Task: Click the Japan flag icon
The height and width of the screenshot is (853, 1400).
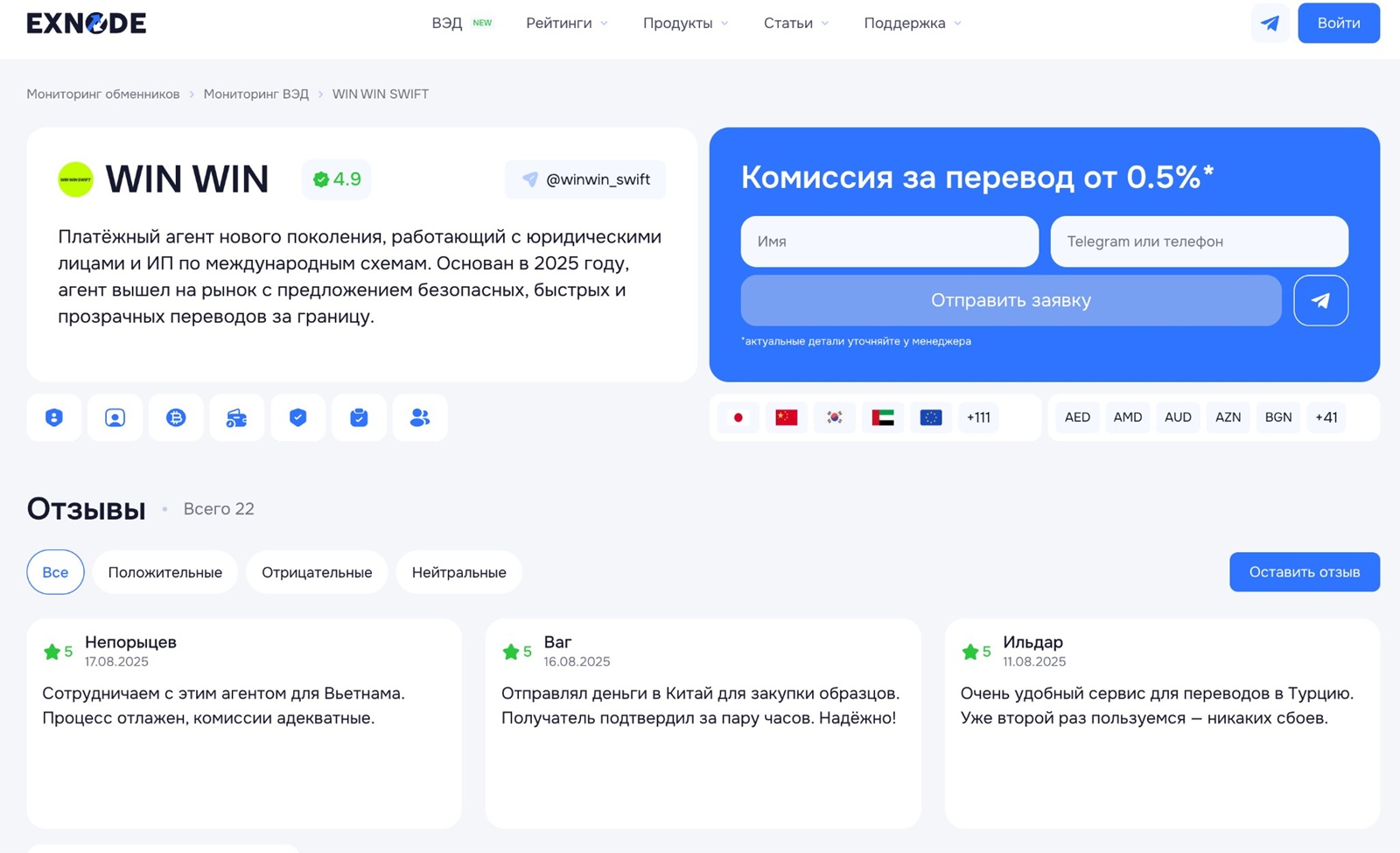Action: point(738,417)
